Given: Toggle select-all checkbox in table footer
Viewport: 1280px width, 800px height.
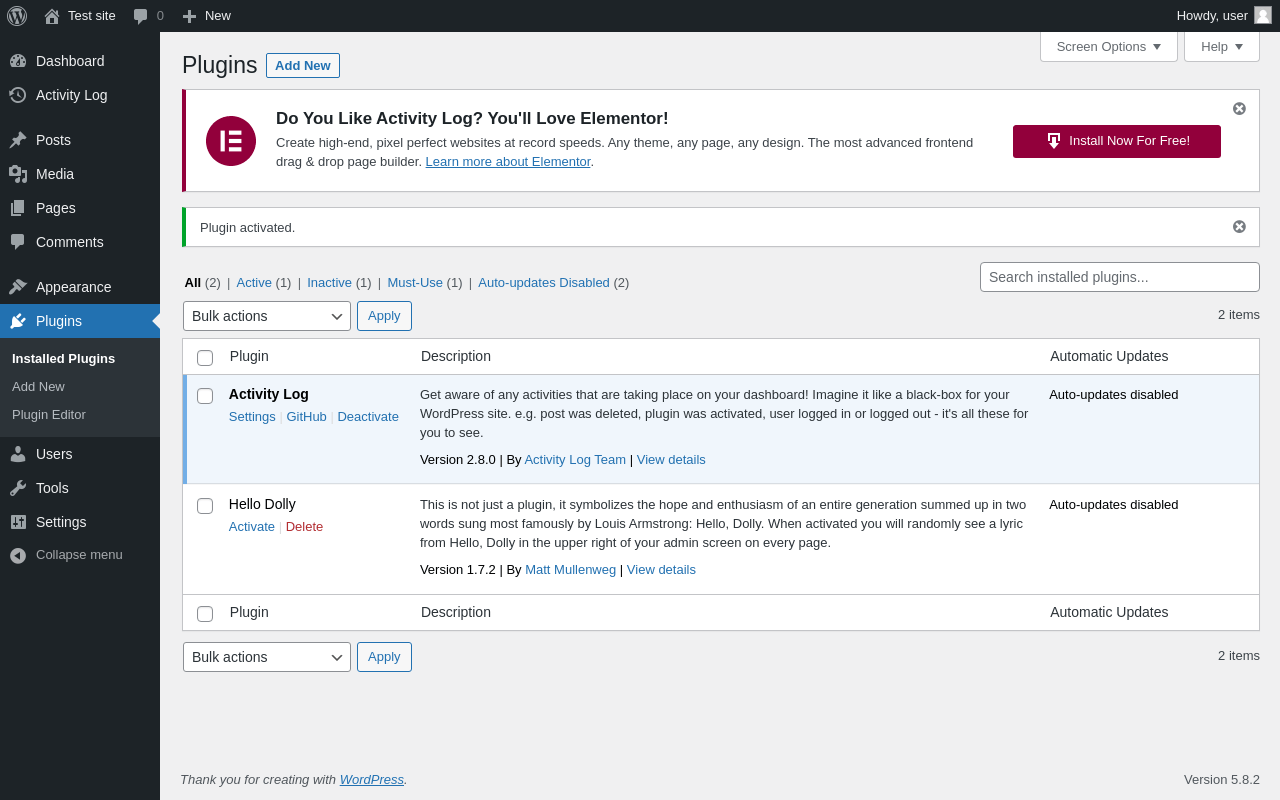Looking at the screenshot, I should pos(205,614).
